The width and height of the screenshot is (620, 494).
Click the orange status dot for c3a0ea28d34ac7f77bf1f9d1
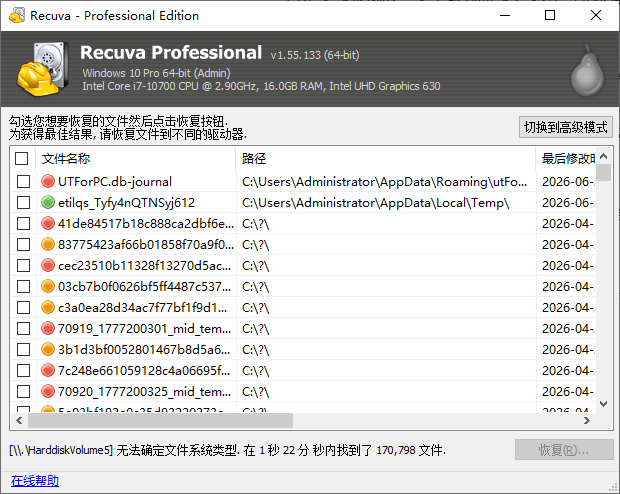48,307
